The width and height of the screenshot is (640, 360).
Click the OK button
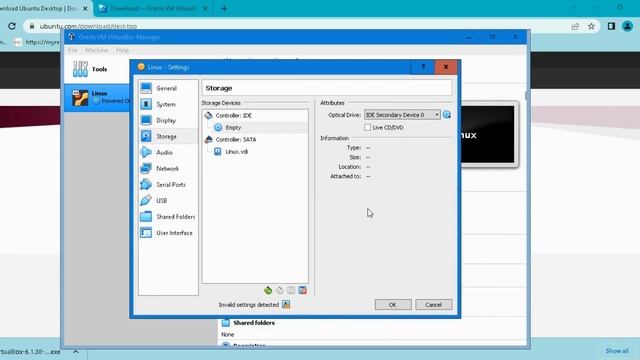pos(393,304)
